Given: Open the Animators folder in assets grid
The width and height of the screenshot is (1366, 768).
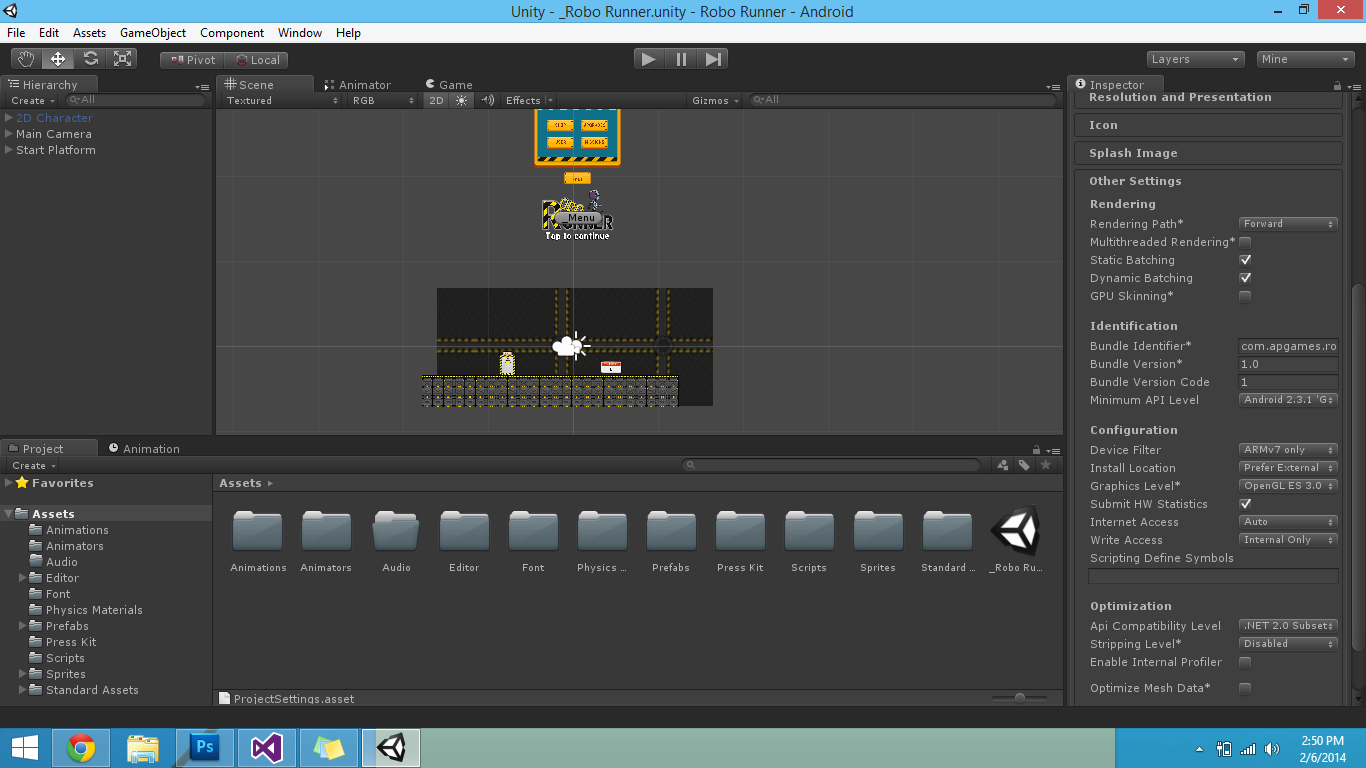Looking at the screenshot, I should (326, 541).
